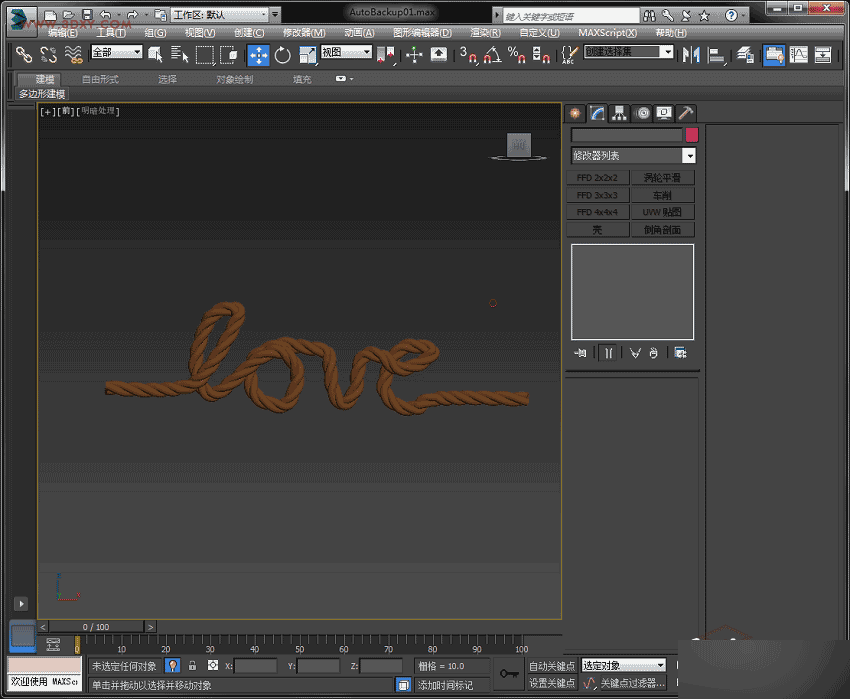Viewport: 850px width, 699px height.
Task: Switch to the Utilities hammer panel
Action: coord(685,113)
